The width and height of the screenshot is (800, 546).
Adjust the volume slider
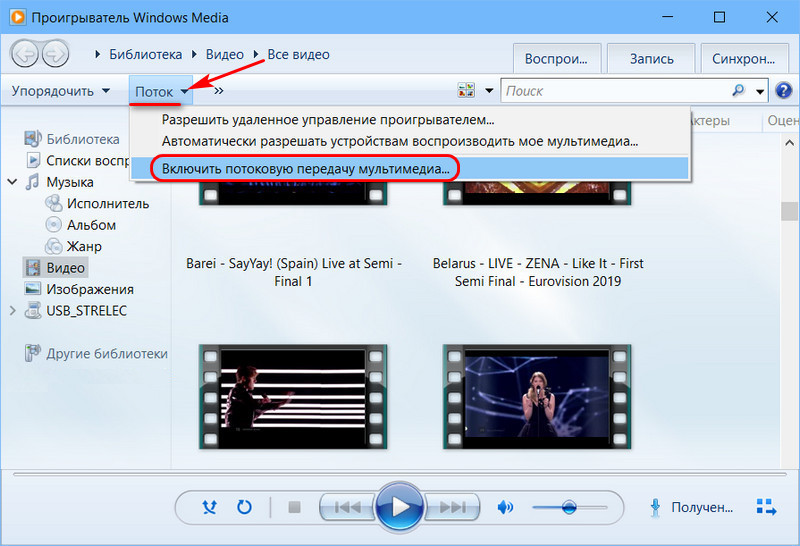569,507
